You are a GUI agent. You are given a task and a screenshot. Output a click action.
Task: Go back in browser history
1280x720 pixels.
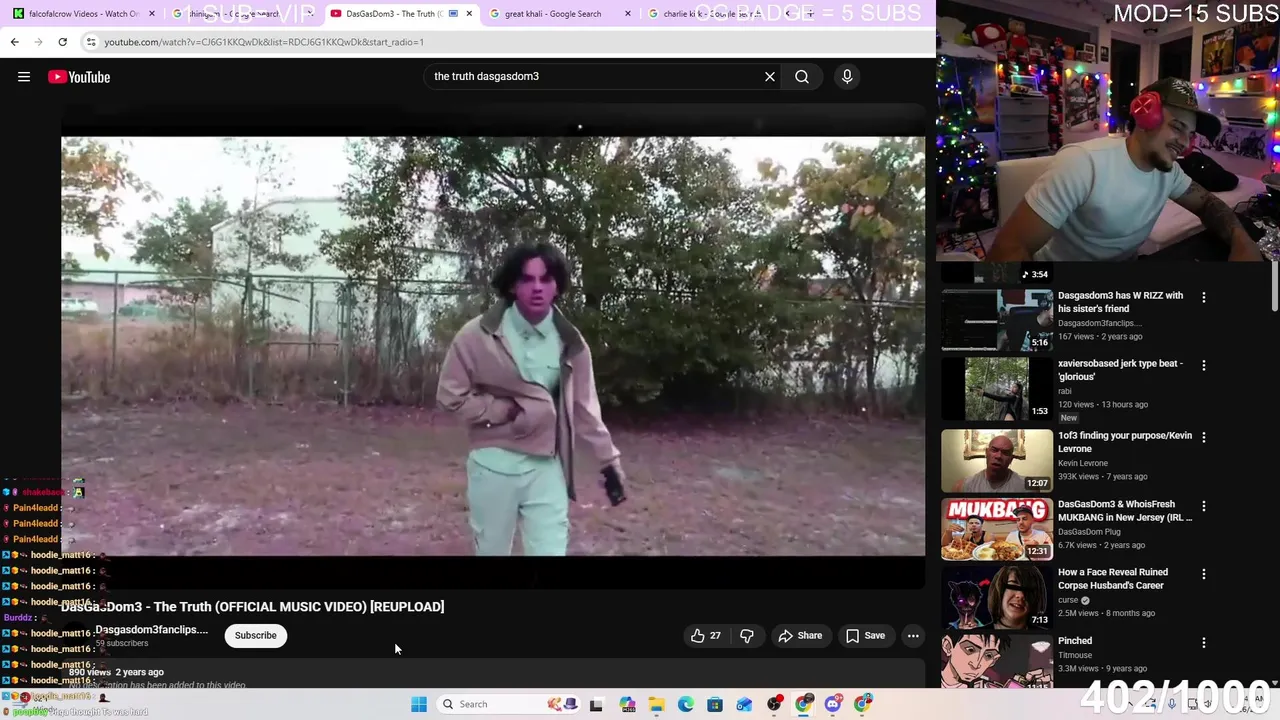point(14,42)
